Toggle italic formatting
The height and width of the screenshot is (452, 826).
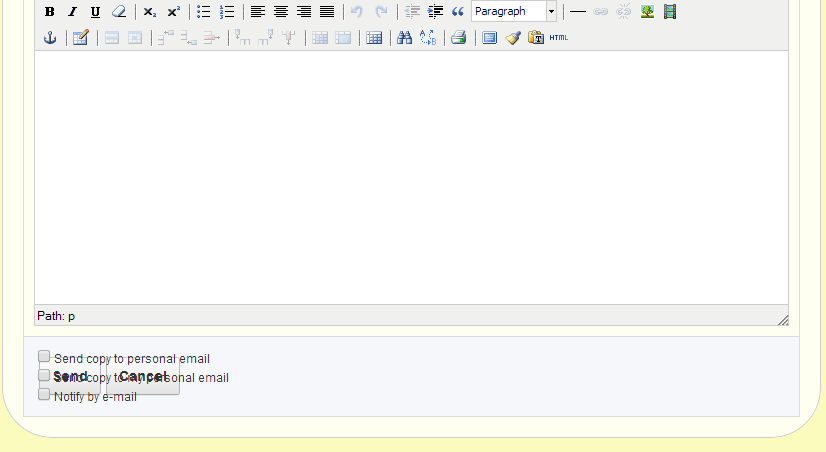(x=73, y=12)
